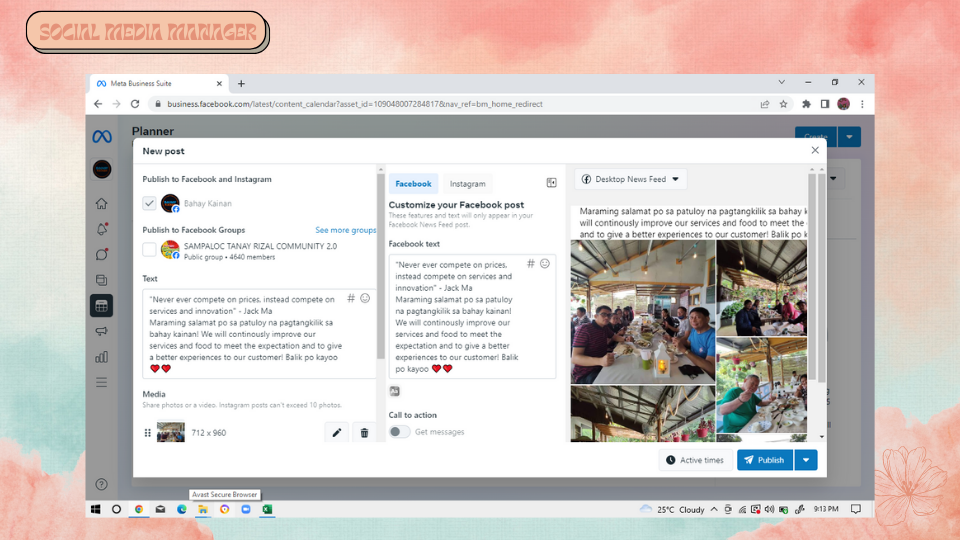
Task: Open Insights bar chart sidebar icon
Action: tap(102, 357)
